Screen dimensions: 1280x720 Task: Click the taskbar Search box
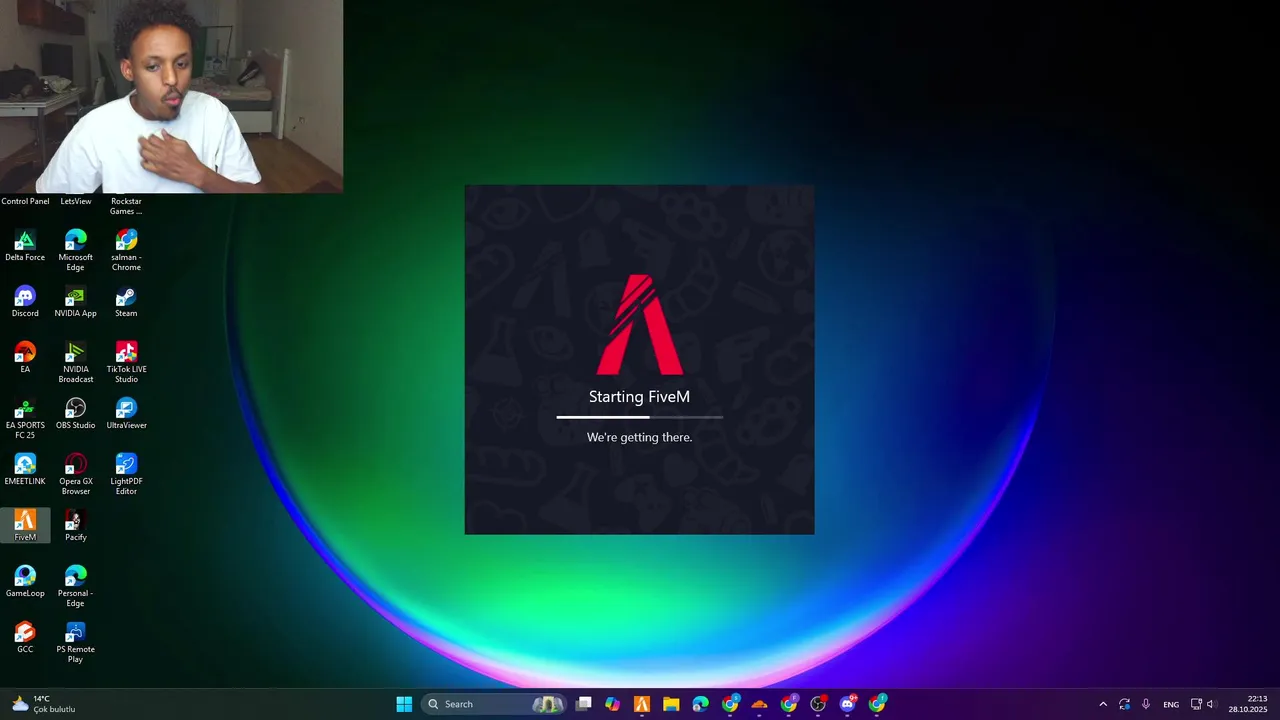coord(493,704)
